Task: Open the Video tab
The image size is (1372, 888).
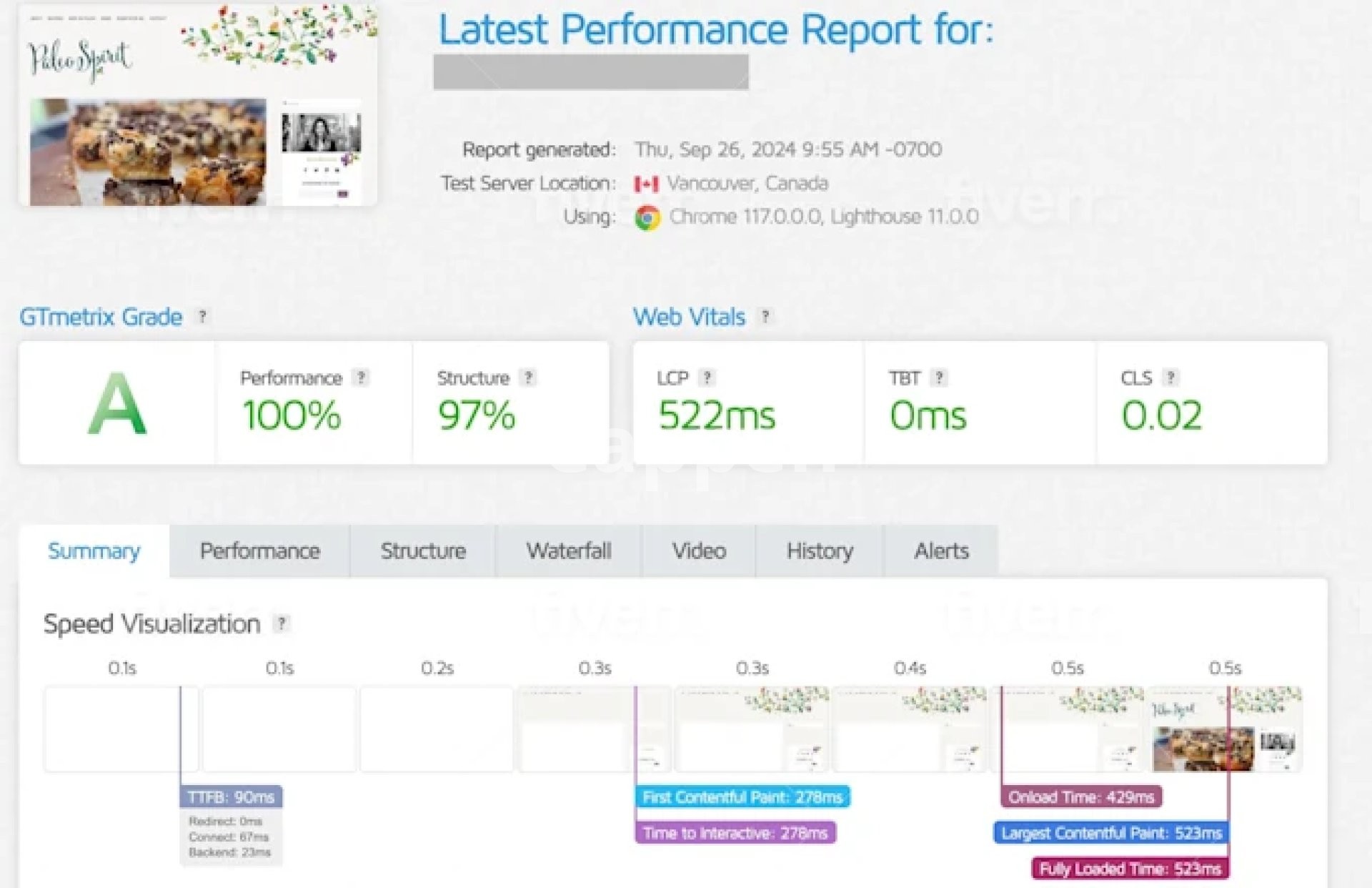Action: pyautogui.click(x=698, y=551)
